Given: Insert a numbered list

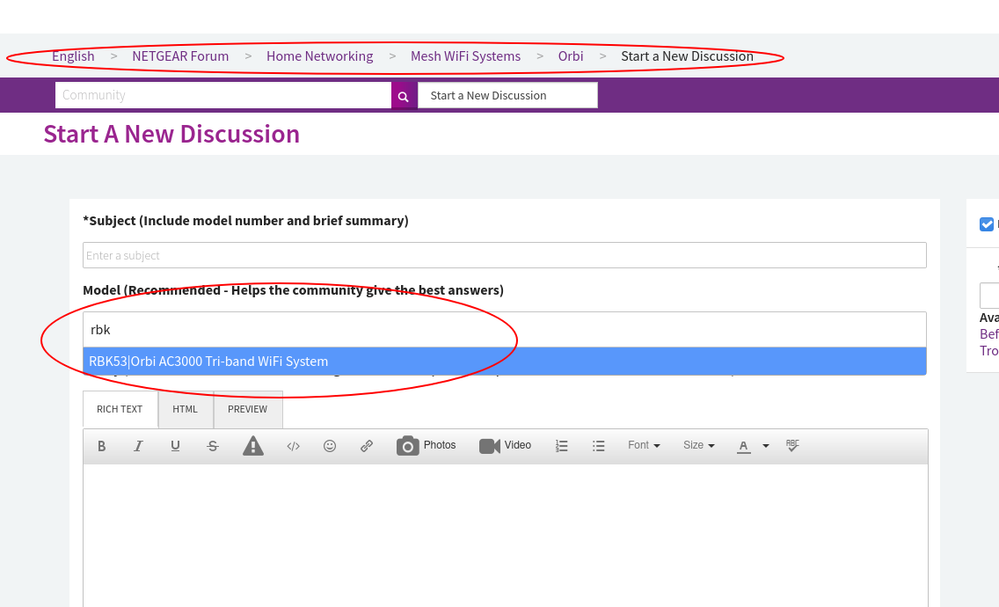Looking at the screenshot, I should tap(562, 446).
